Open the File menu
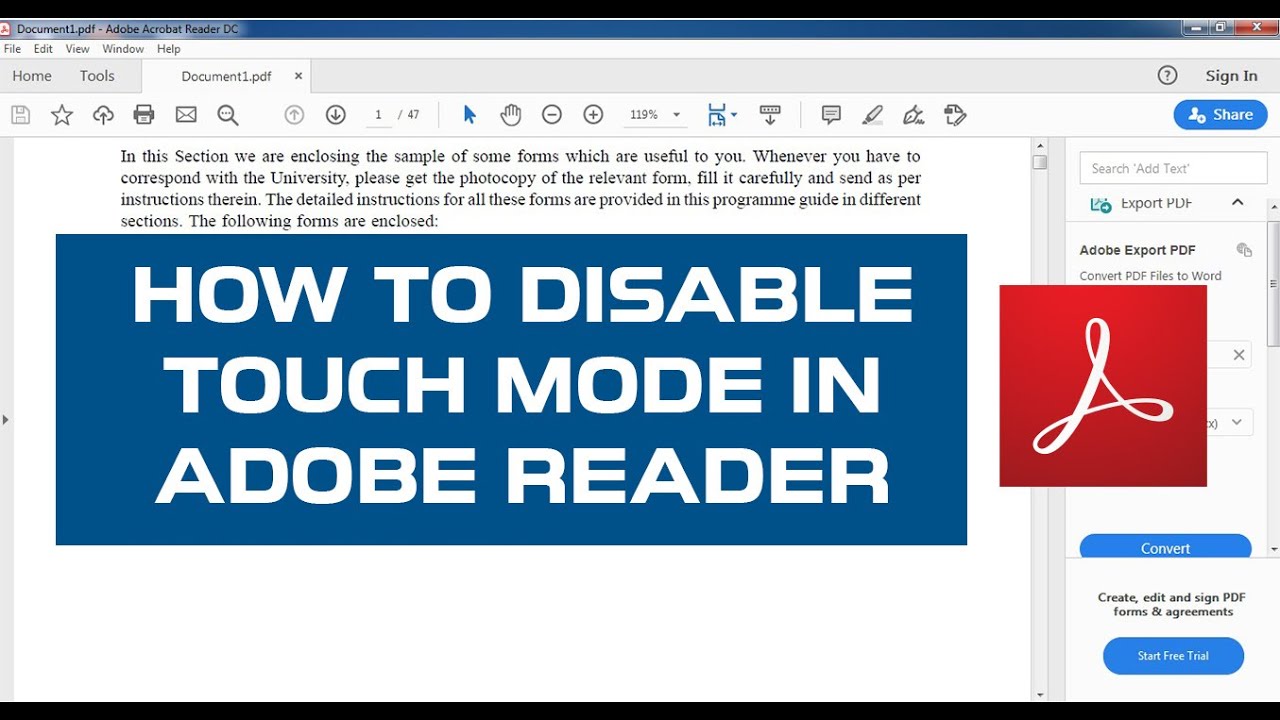This screenshot has width=1280, height=720. (x=12, y=49)
